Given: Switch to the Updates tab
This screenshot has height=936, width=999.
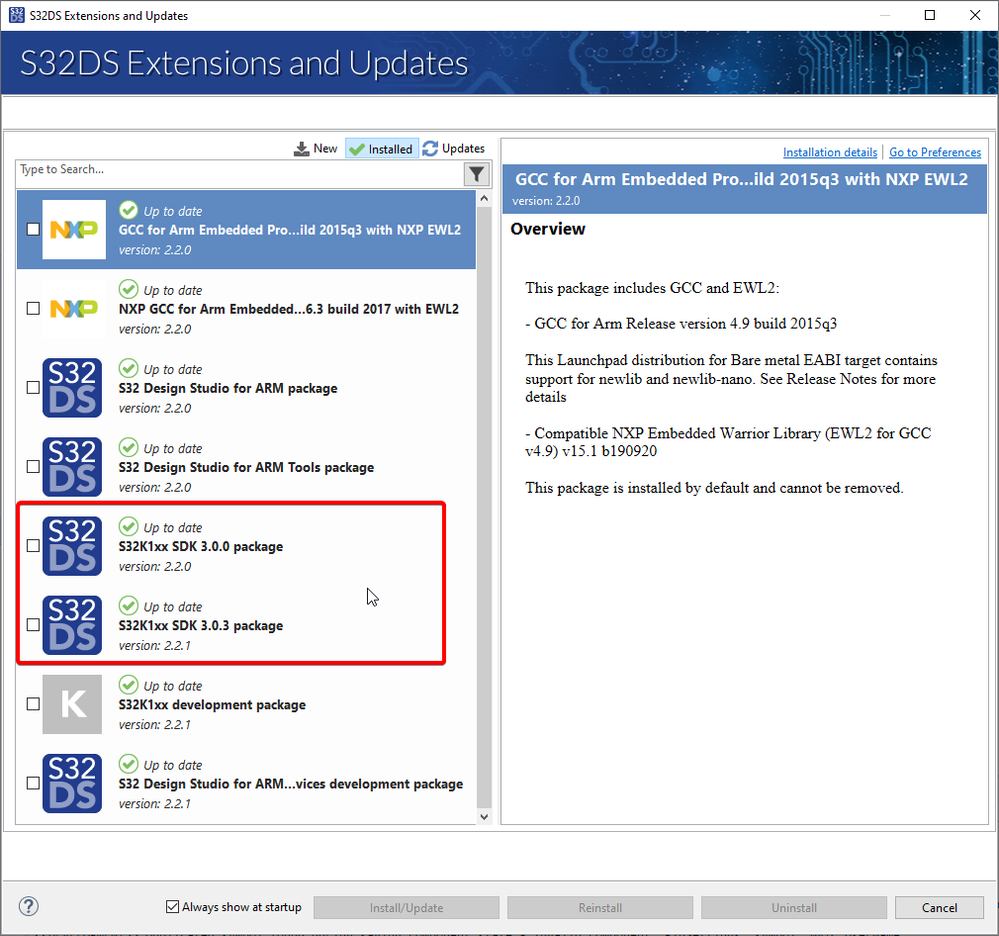Looking at the screenshot, I should pyautogui.click(x=454, y=148).
